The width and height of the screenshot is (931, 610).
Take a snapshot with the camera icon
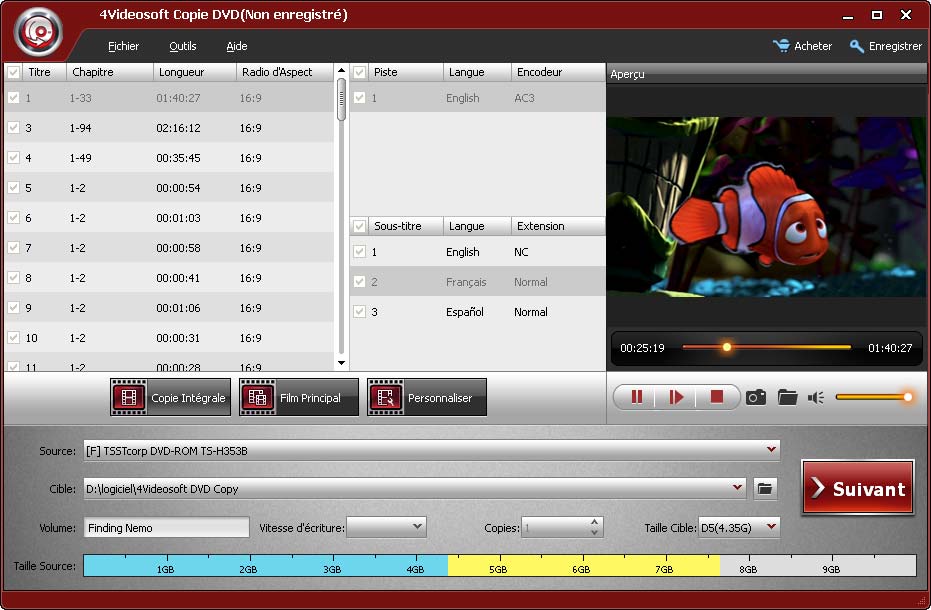756,397
